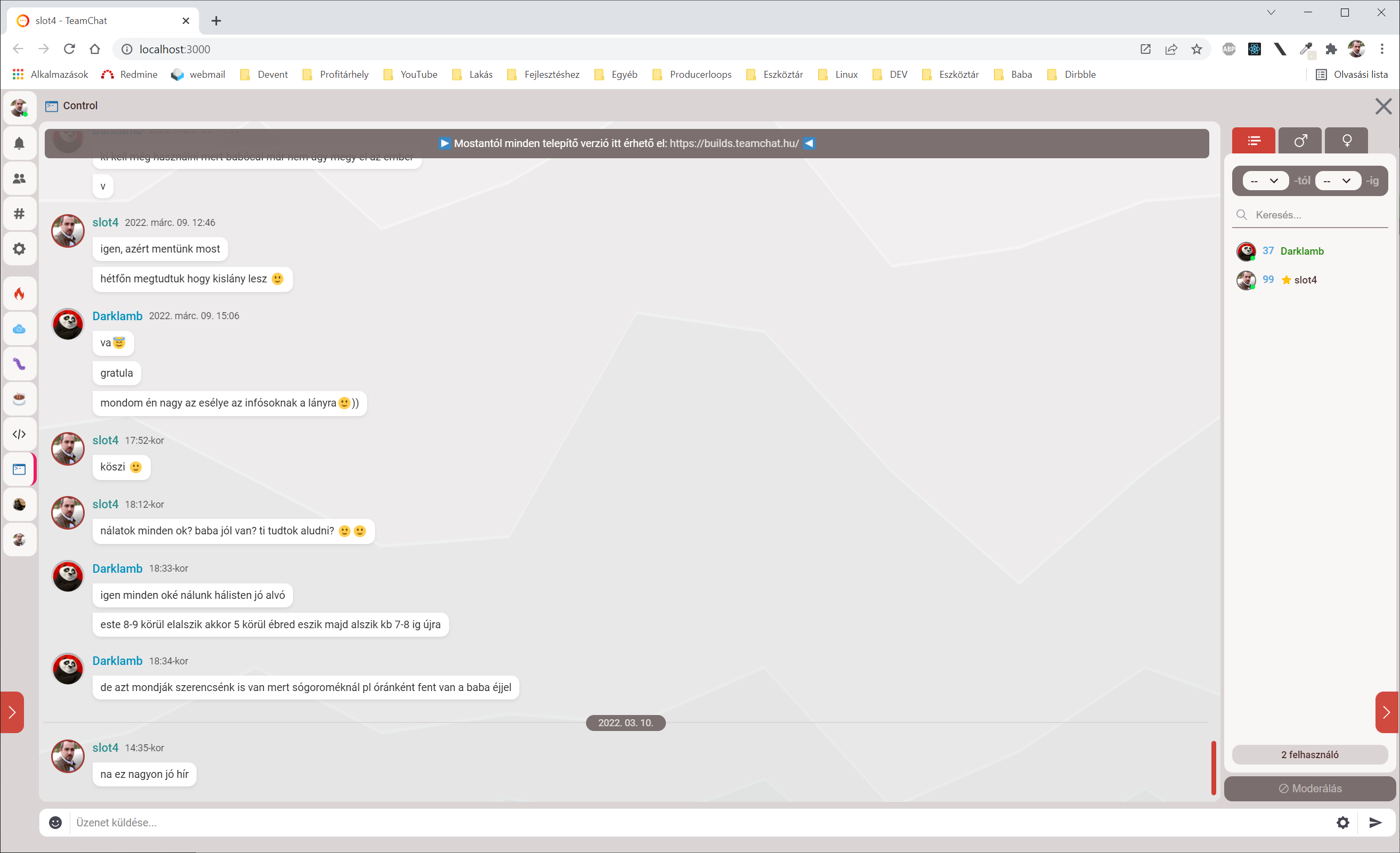Click the send message arrow icon
The width and height of the screenshot is (1400, 853).
1375,822
